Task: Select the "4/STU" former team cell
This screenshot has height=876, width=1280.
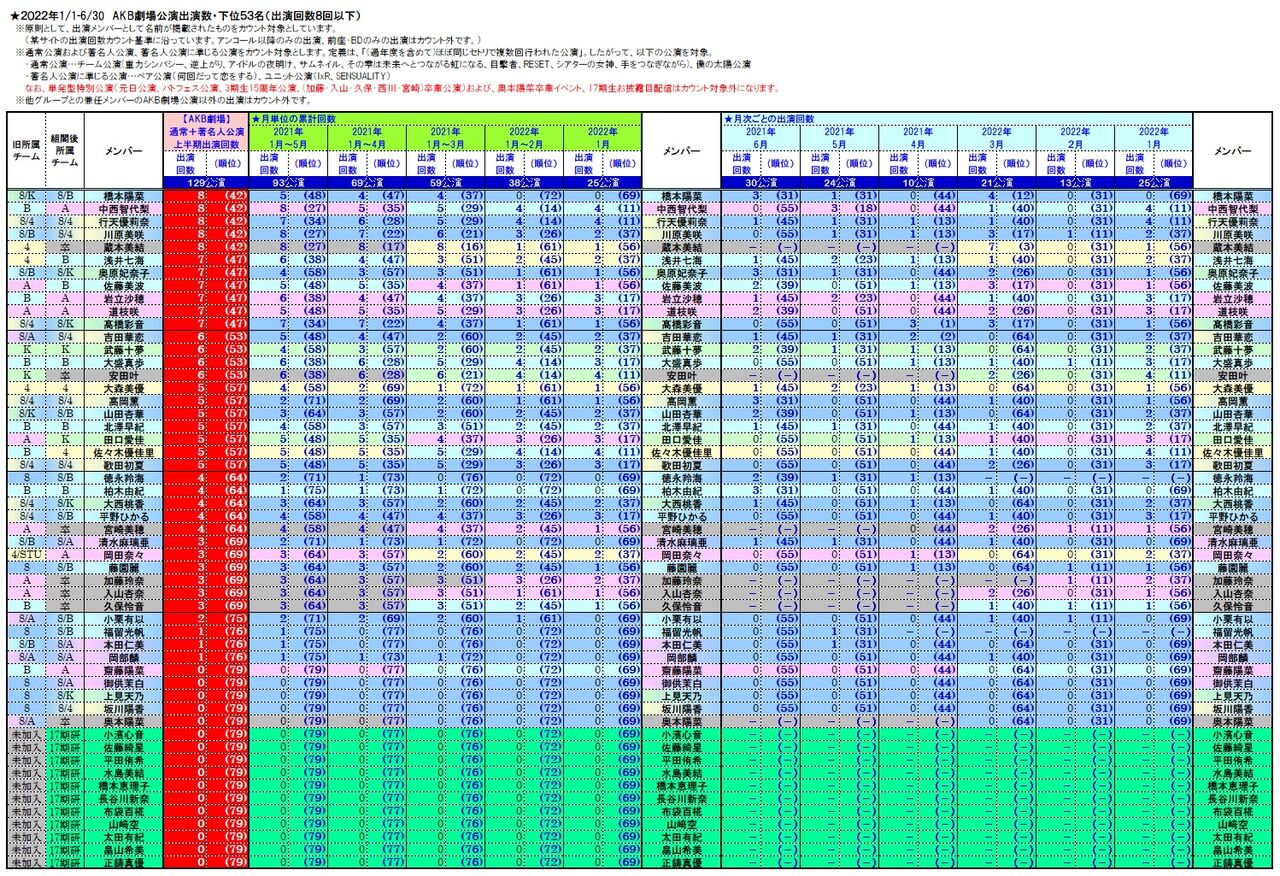Action: pos(24,553)
